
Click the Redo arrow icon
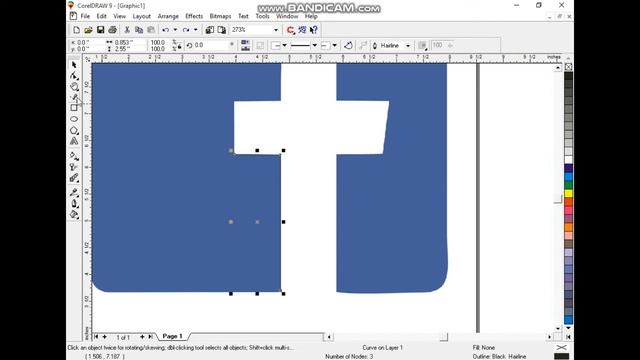pyautogui.click(x=186, y=30)
